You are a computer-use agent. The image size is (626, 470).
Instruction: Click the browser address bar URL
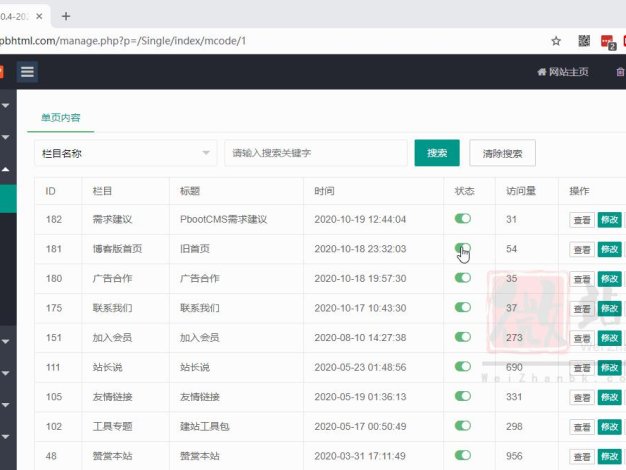coord(123,41)
